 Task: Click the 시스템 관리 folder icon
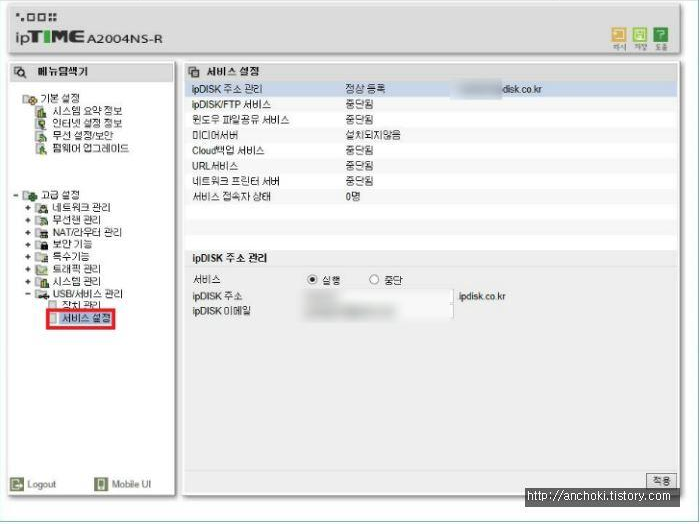click(x=42, y=282)
